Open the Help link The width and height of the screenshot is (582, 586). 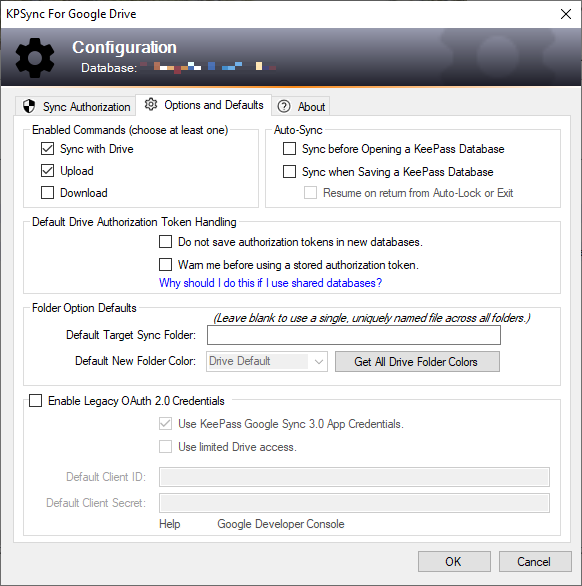click(170, 524)
